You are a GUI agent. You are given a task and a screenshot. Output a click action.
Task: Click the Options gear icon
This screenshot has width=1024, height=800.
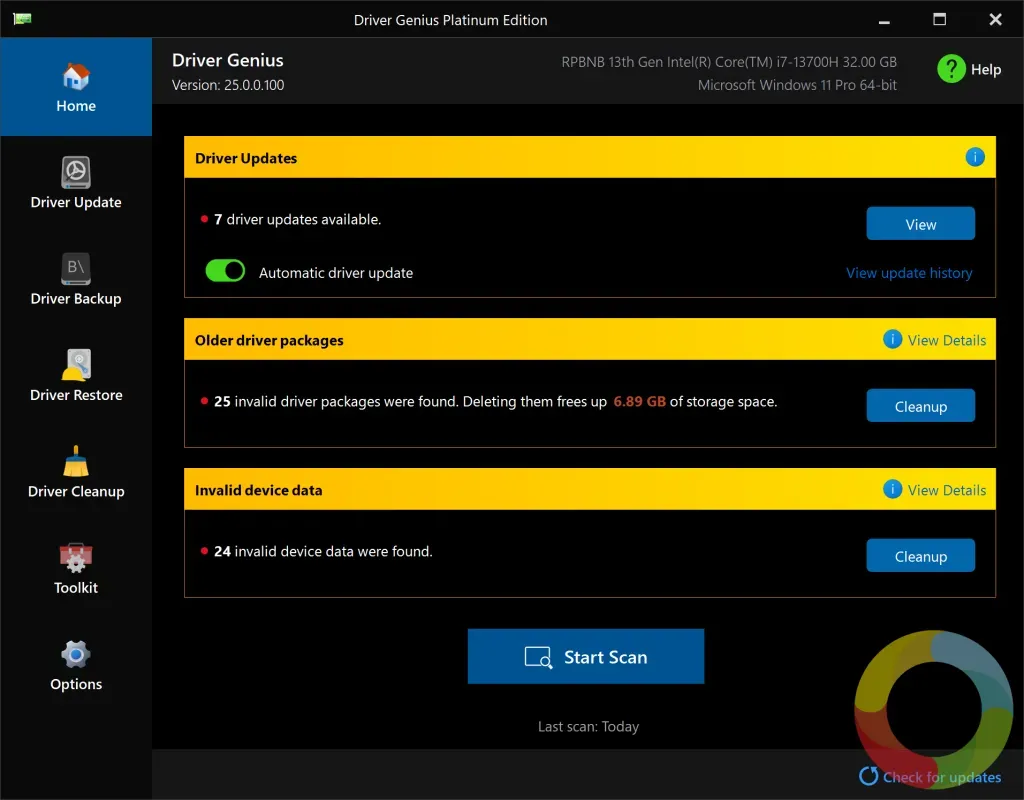[76, 654]
